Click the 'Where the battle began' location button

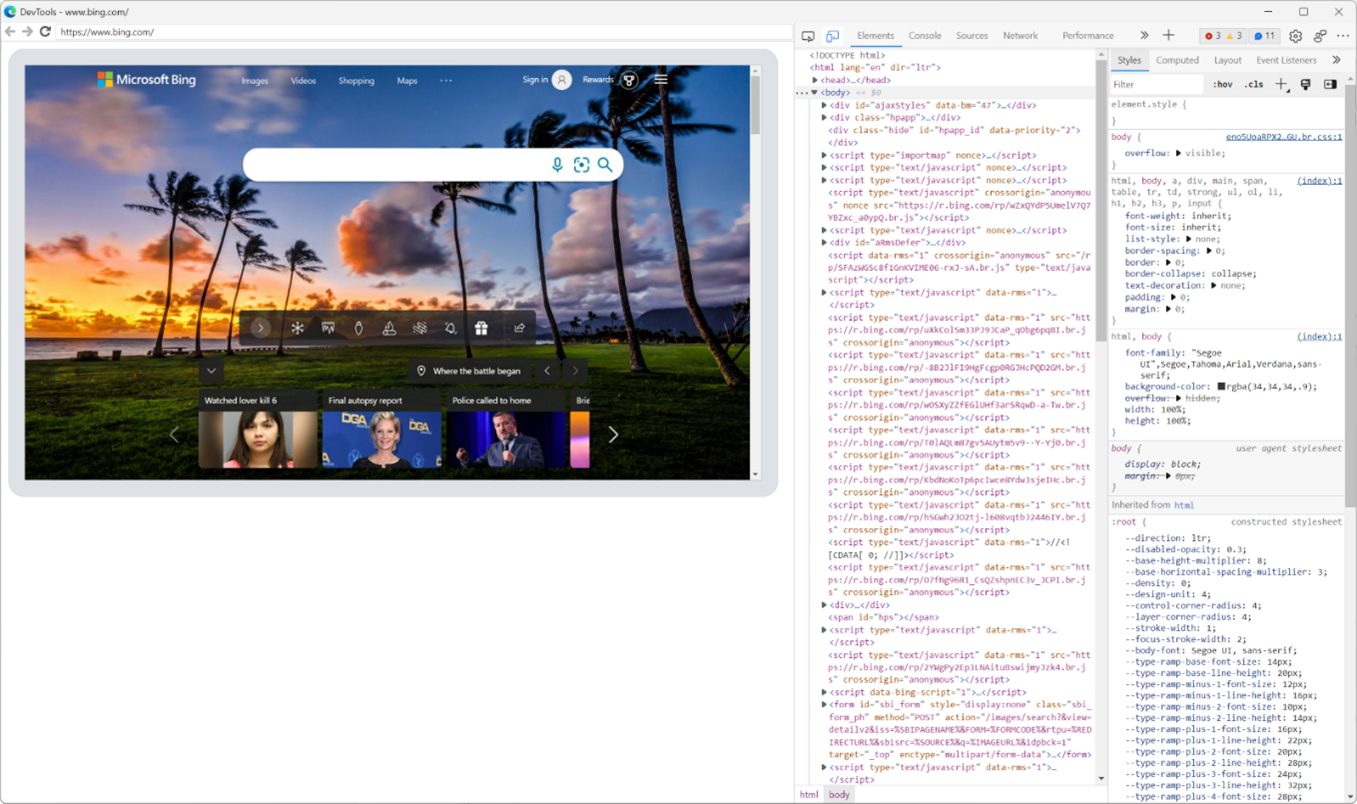(x=468, y=370)
